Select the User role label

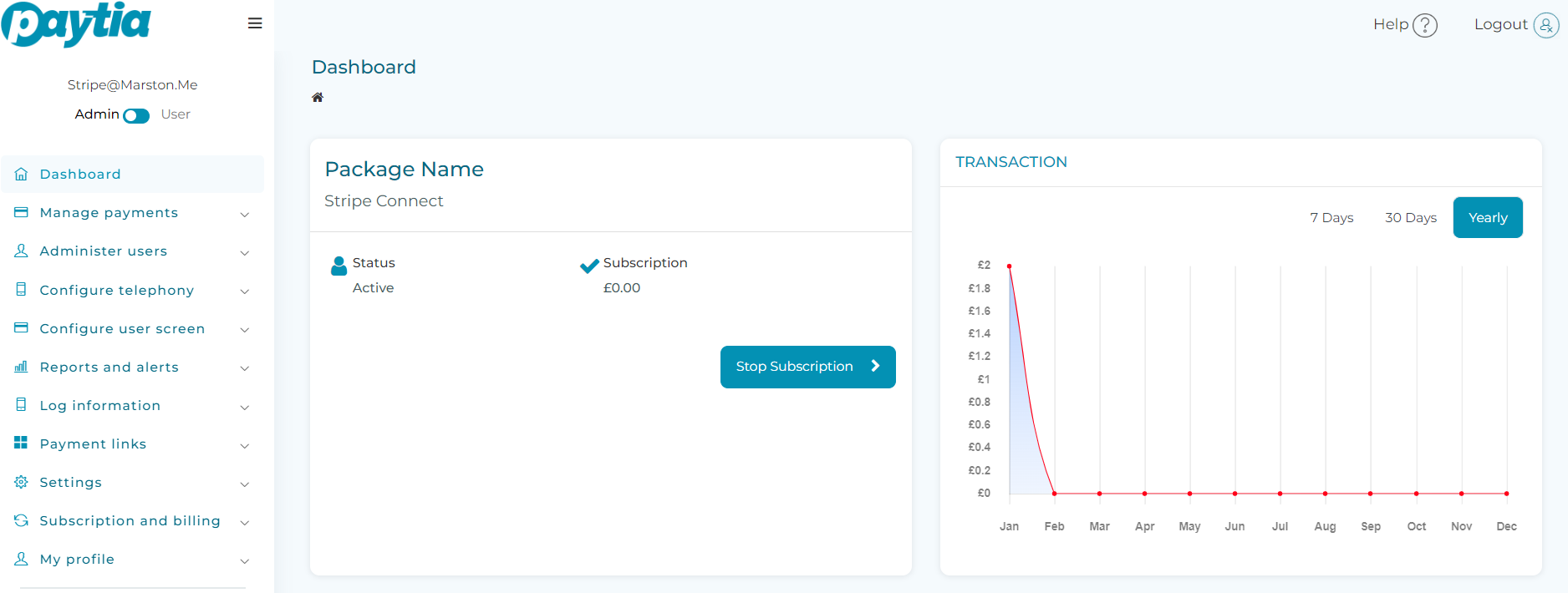tap(176, 114)
